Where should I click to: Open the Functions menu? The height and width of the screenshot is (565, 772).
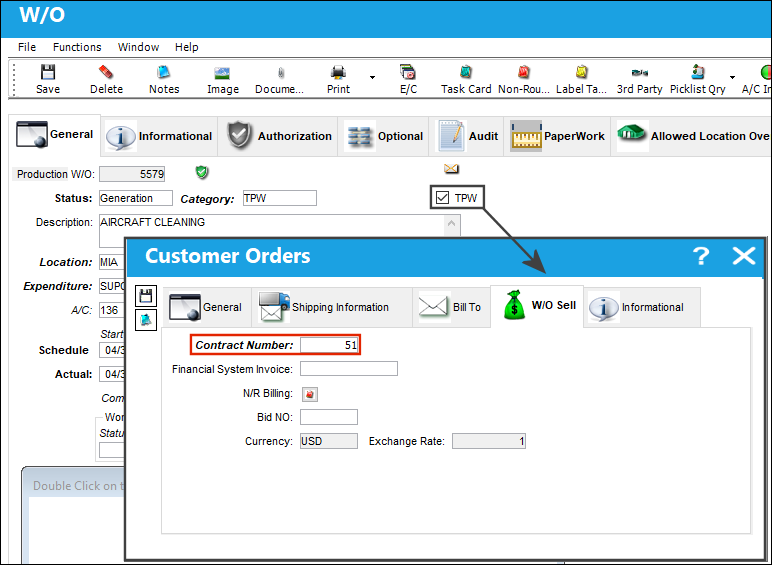coord(77,47)
